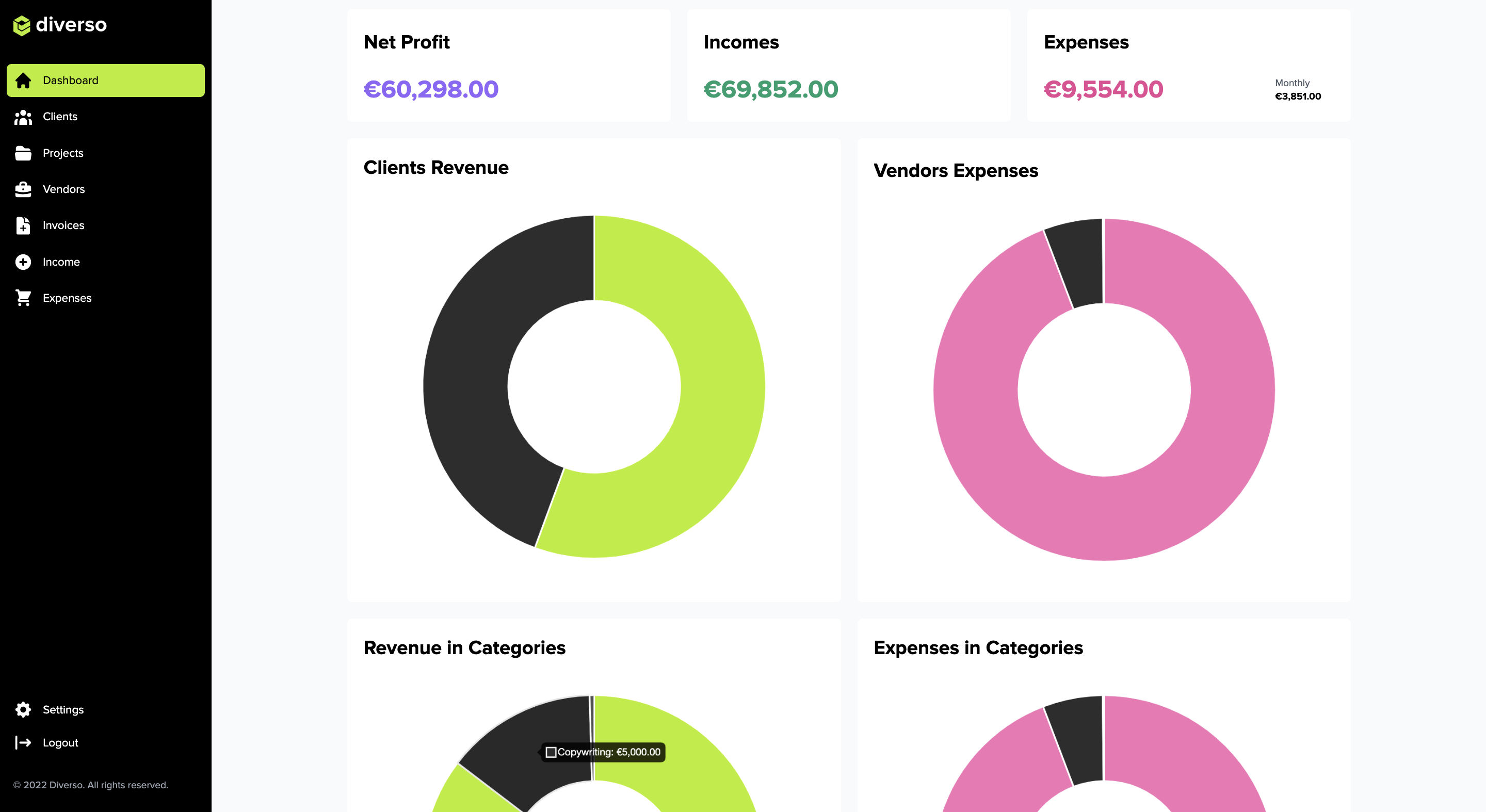Click the Revenue in Categories heading
Image resolution: width=1486 pixels, height=812 pixels.
[x=464, y=647]
